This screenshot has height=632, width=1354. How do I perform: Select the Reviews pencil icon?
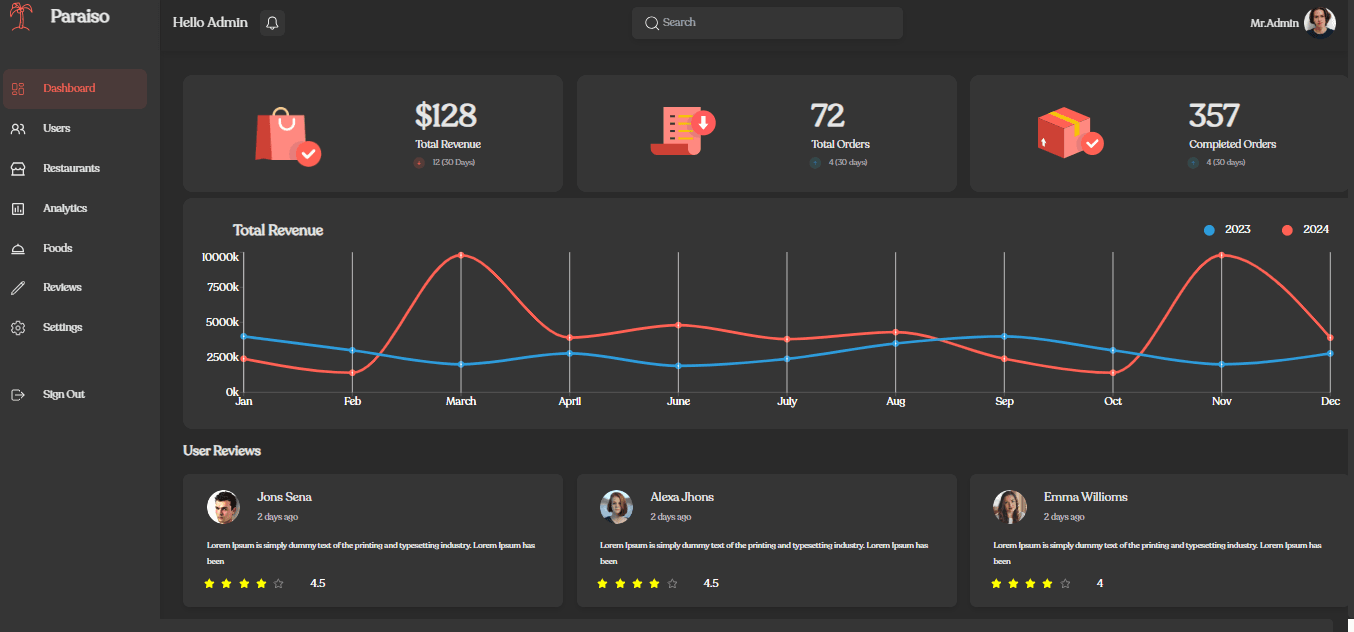coord(18,288)
